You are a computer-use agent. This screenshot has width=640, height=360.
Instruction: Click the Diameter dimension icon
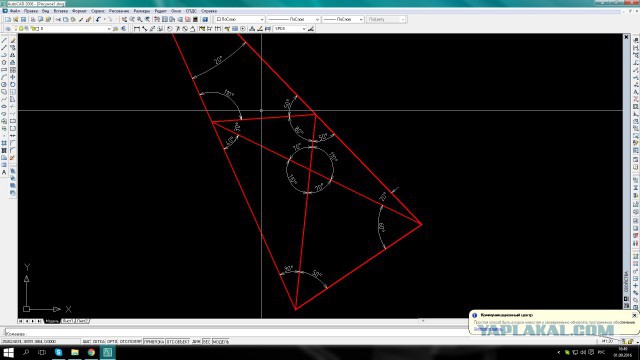tap(185, 29)
